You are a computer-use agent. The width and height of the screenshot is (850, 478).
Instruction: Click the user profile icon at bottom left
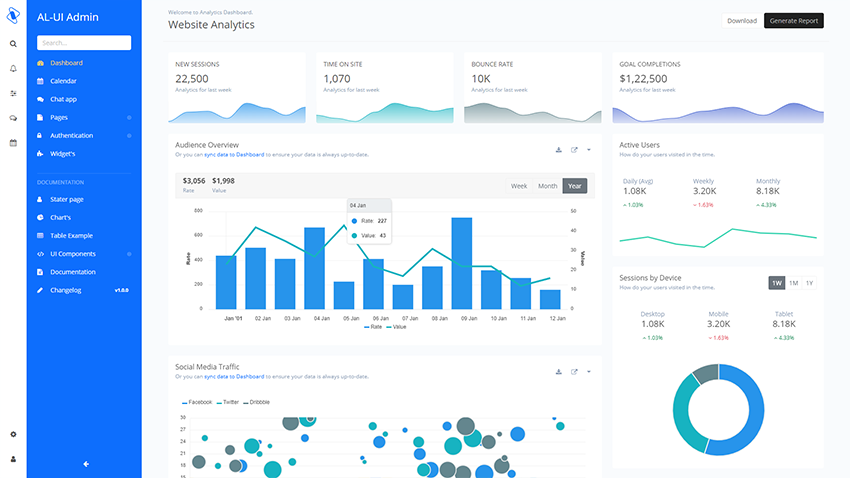coord(13,459)
